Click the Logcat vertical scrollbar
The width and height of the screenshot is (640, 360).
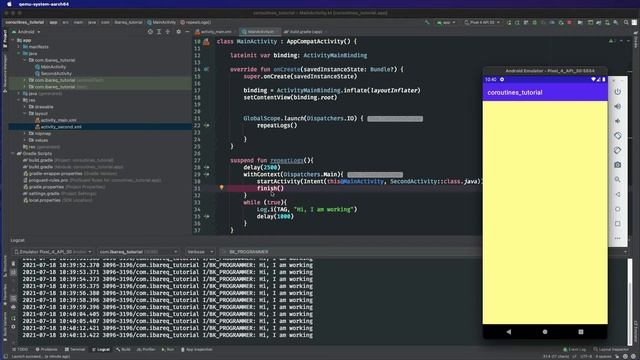630,301
